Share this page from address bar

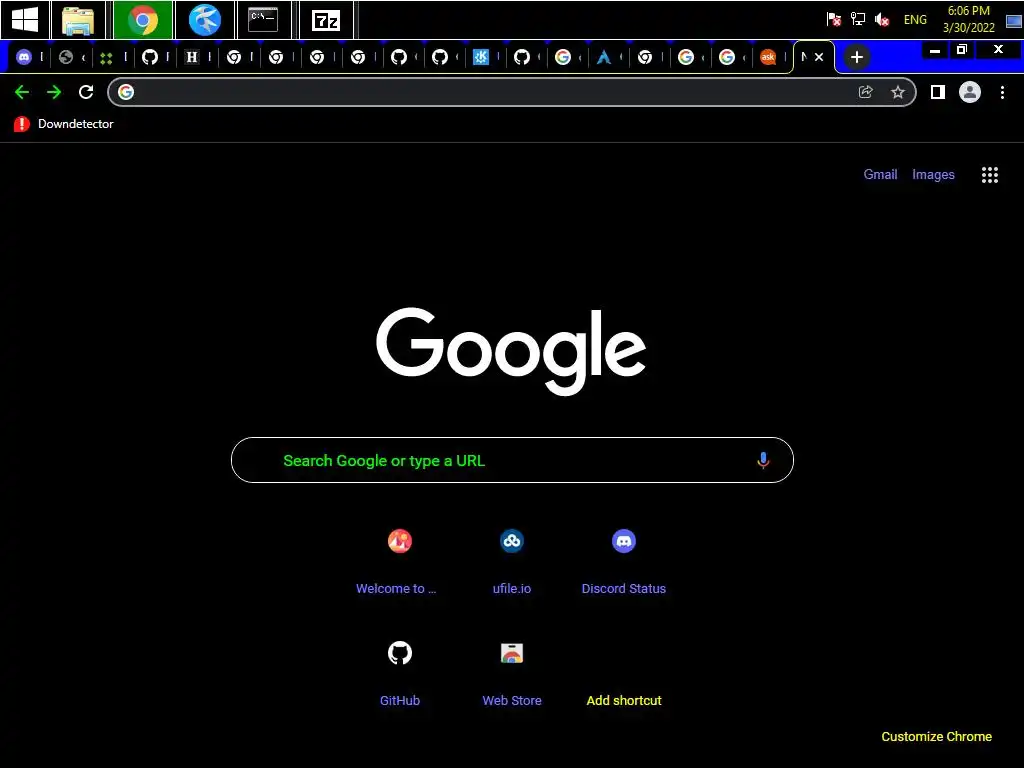866,92
